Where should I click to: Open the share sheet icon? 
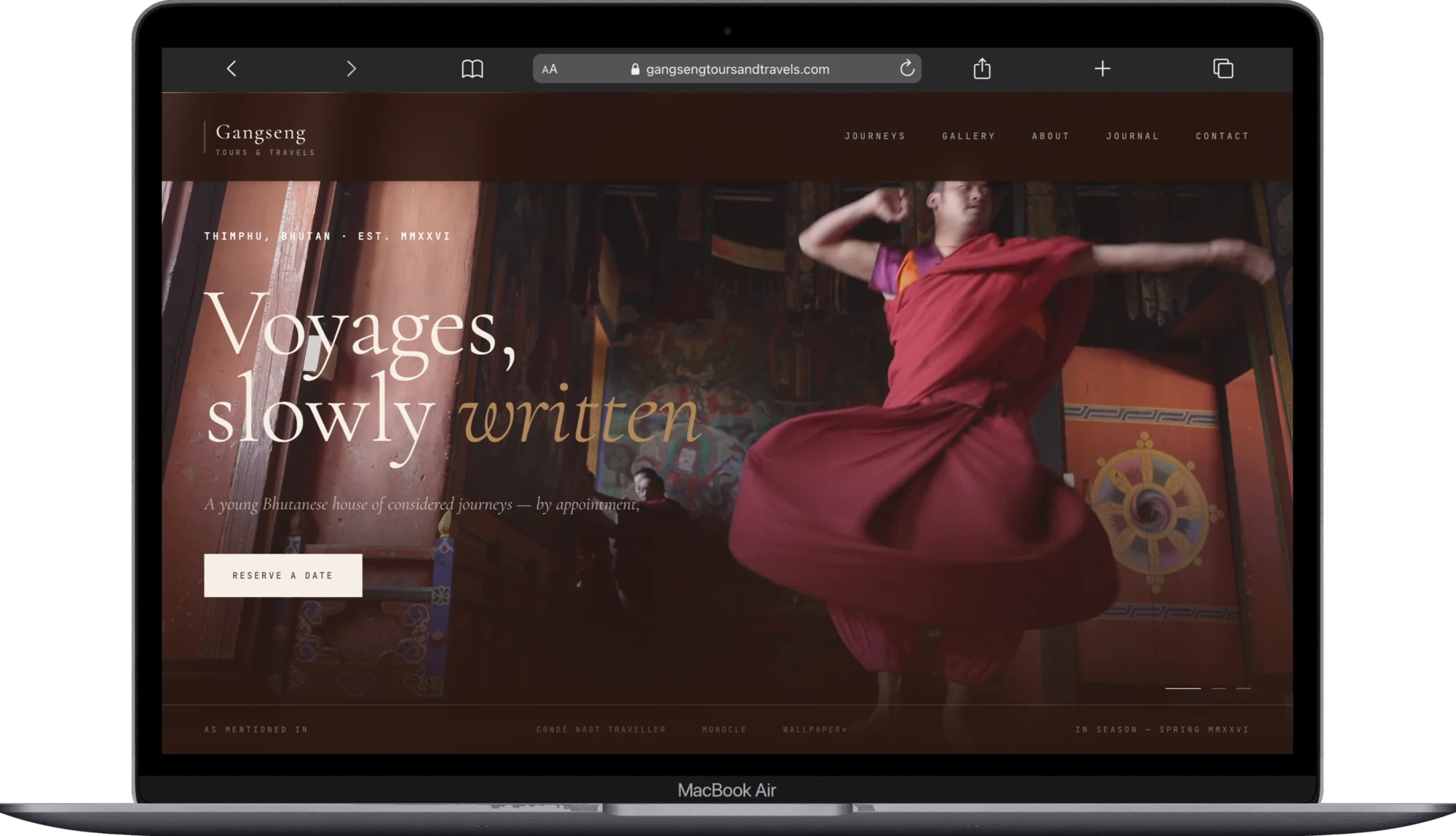point(982,68)
